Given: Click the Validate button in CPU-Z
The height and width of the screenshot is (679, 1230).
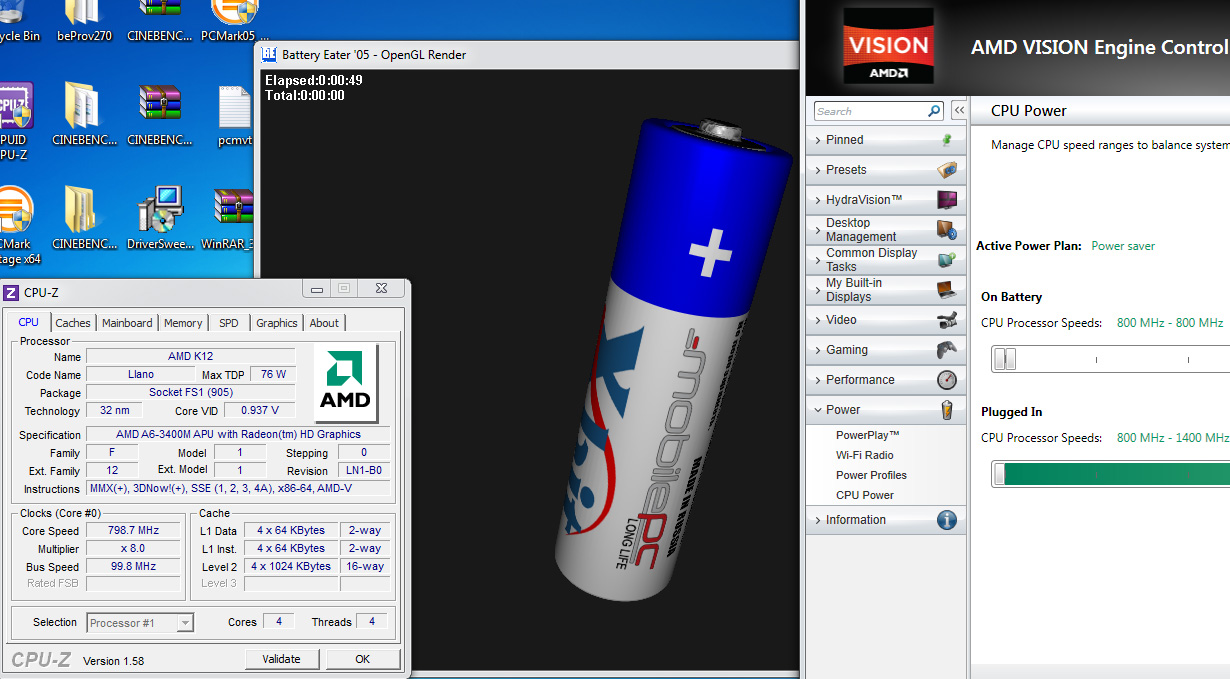Looking at the screenshot, I should [x=282, y=659].
